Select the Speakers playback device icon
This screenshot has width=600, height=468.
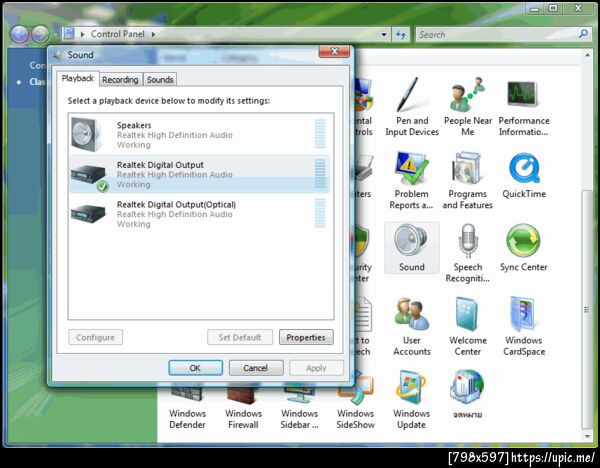click(87, 134)
